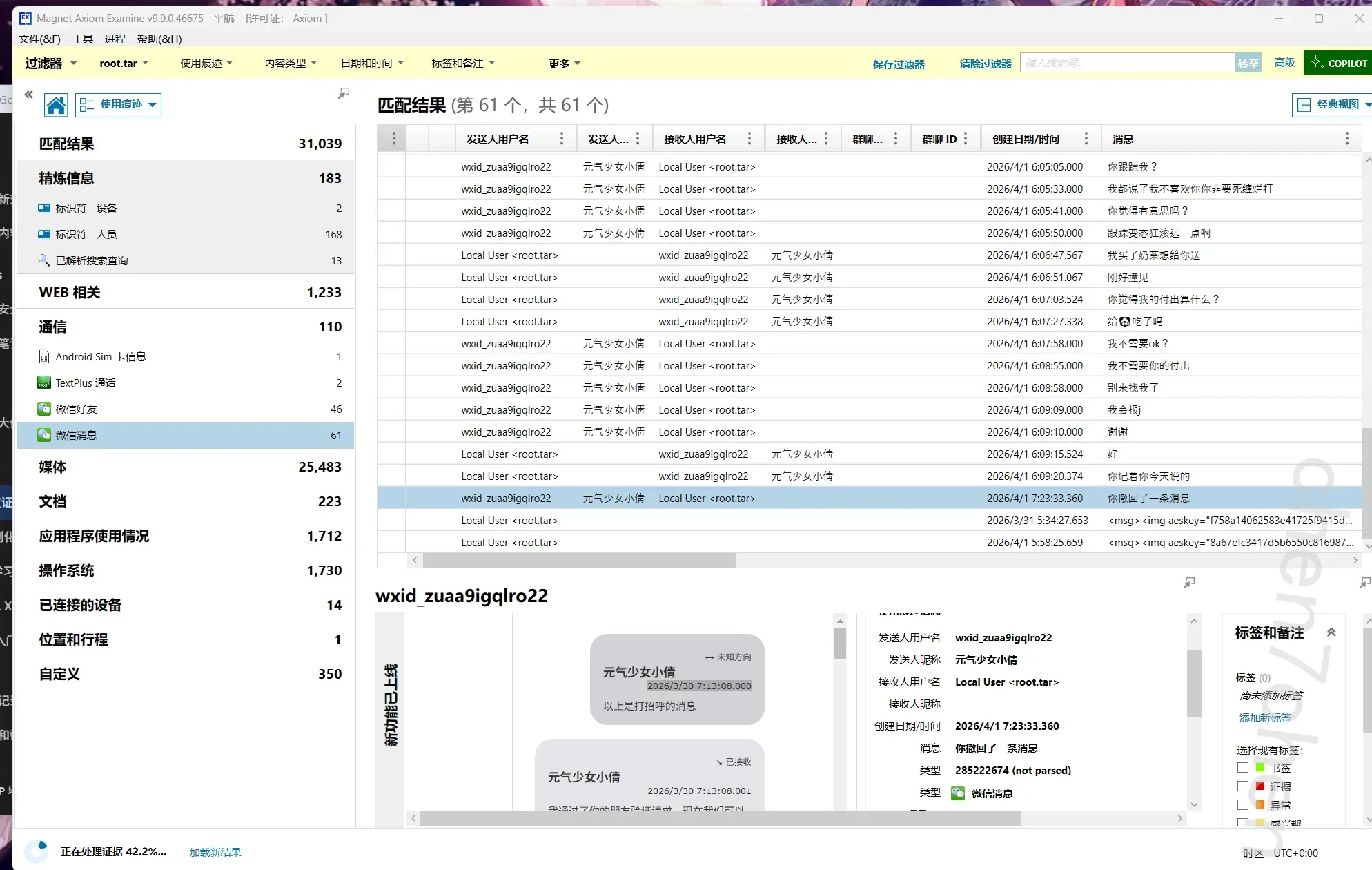Open column options for 发送人用户名 header
The width and height of the screenshot is (1372, 870).
561,139
